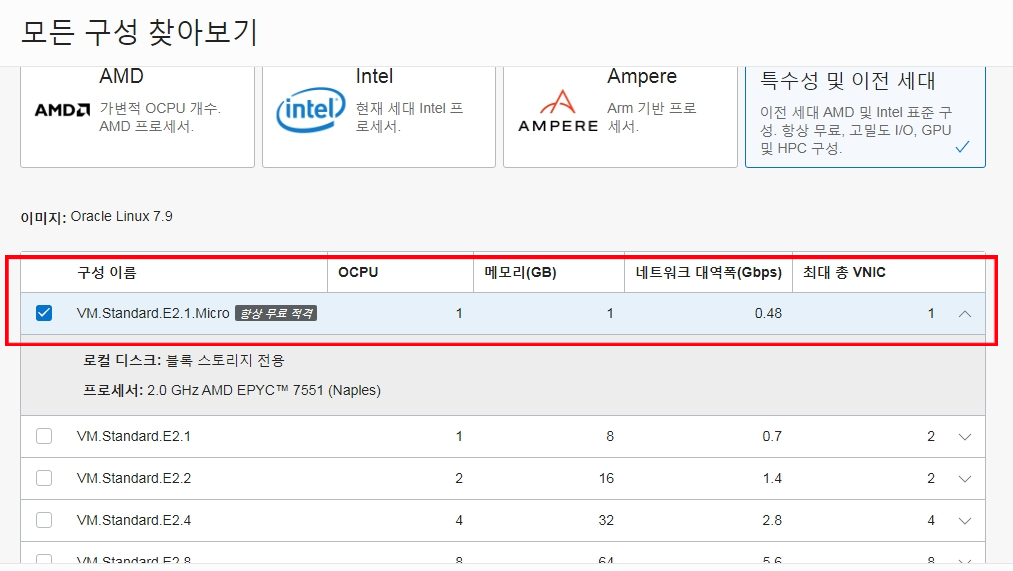Click the memory value 16 for E2.2
This screenshot has height=571, width=1013.
(606, 478)
